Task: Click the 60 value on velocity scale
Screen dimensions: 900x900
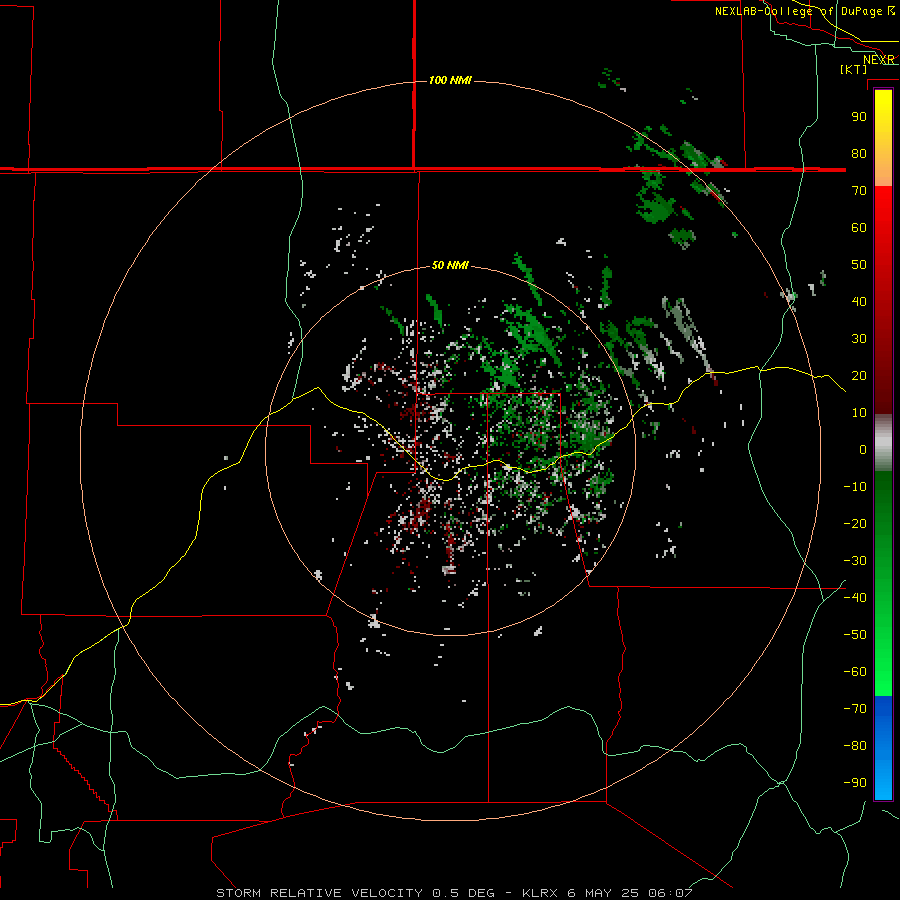Action: tap(859, 227)
